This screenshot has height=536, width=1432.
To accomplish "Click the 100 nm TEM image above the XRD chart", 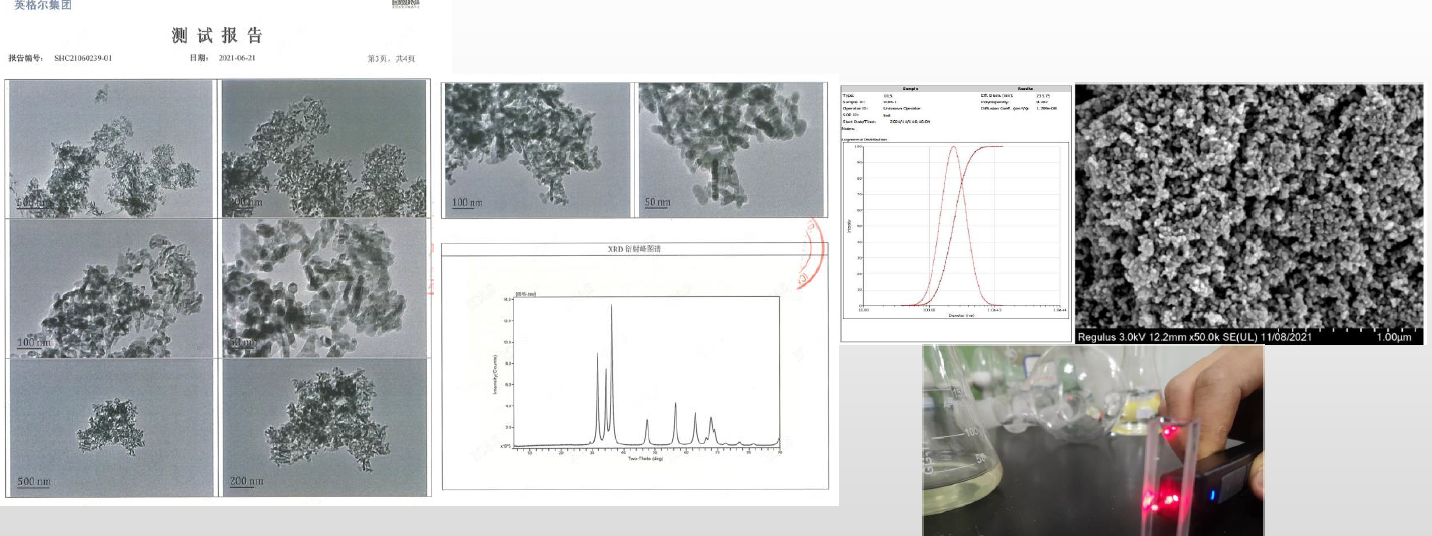I will [x=537, y=149].
